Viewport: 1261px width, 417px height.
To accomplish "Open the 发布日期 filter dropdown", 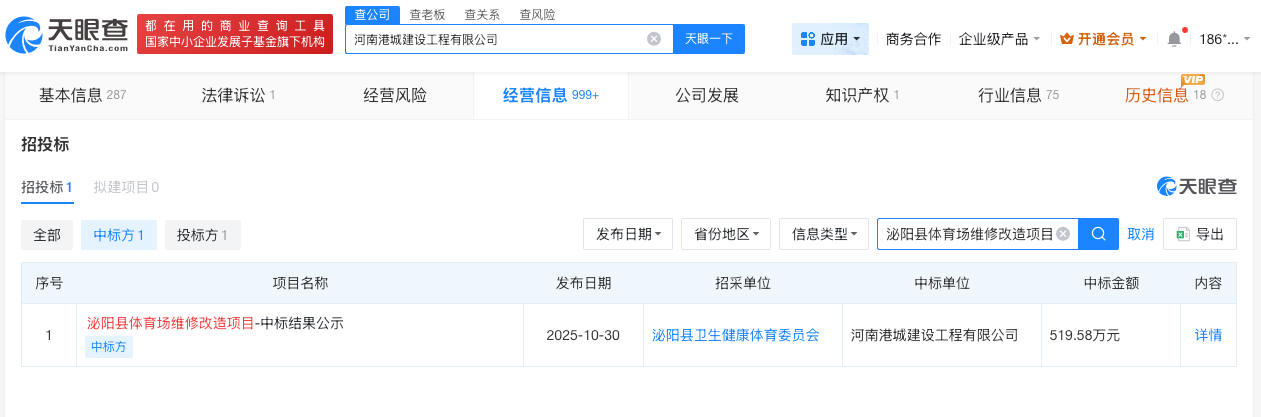I will 628,234.
